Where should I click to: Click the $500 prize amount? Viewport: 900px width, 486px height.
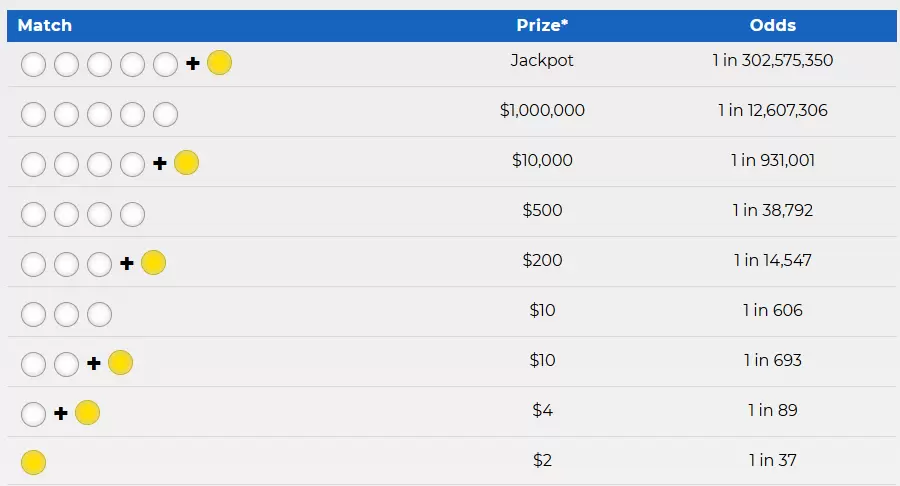tap(542, 210)
